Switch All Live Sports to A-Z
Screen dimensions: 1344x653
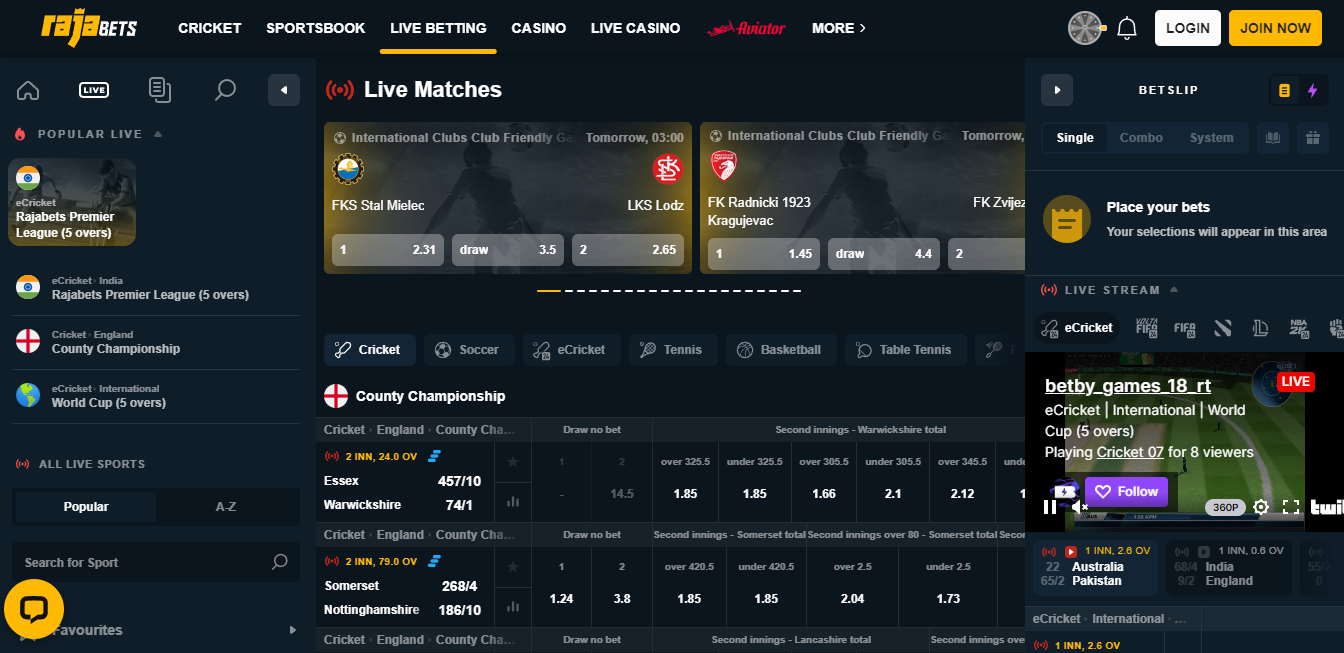coord(226,507)
